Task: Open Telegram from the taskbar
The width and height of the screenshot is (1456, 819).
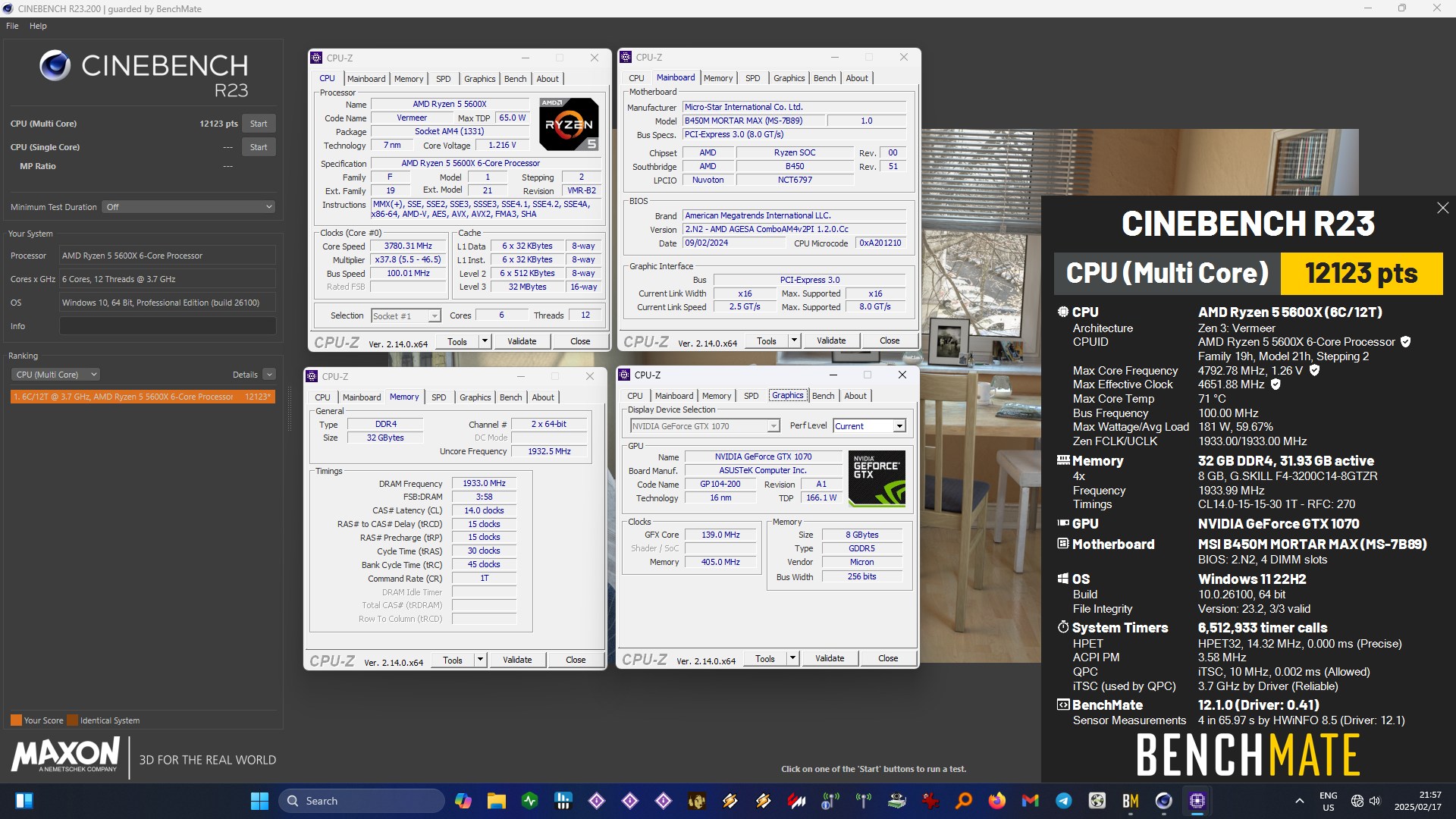Action: [x=1063, y=801]
